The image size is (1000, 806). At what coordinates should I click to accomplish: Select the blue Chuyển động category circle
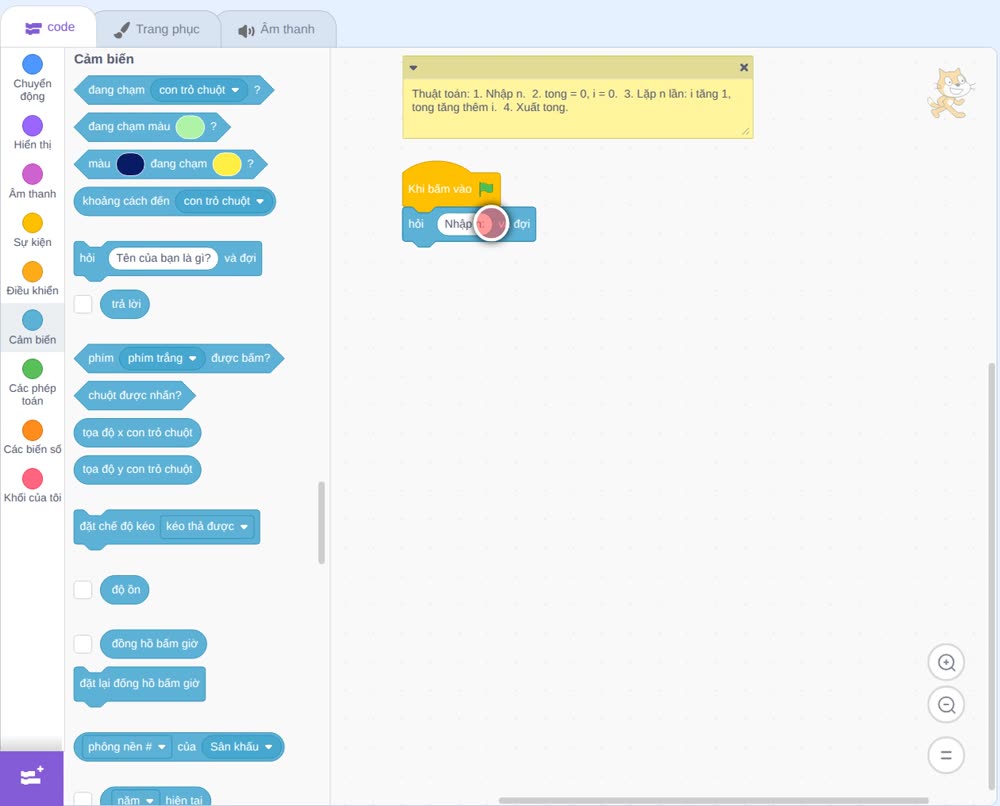click(x=33, y=64)
